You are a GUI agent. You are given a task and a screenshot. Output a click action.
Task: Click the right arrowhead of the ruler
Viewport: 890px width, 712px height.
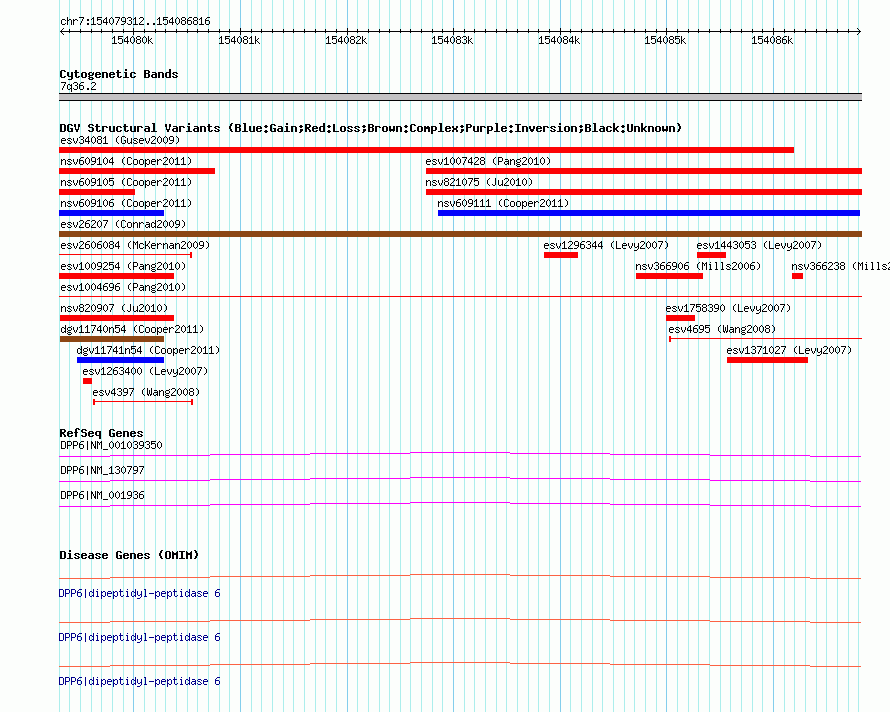tap(859, 31)
